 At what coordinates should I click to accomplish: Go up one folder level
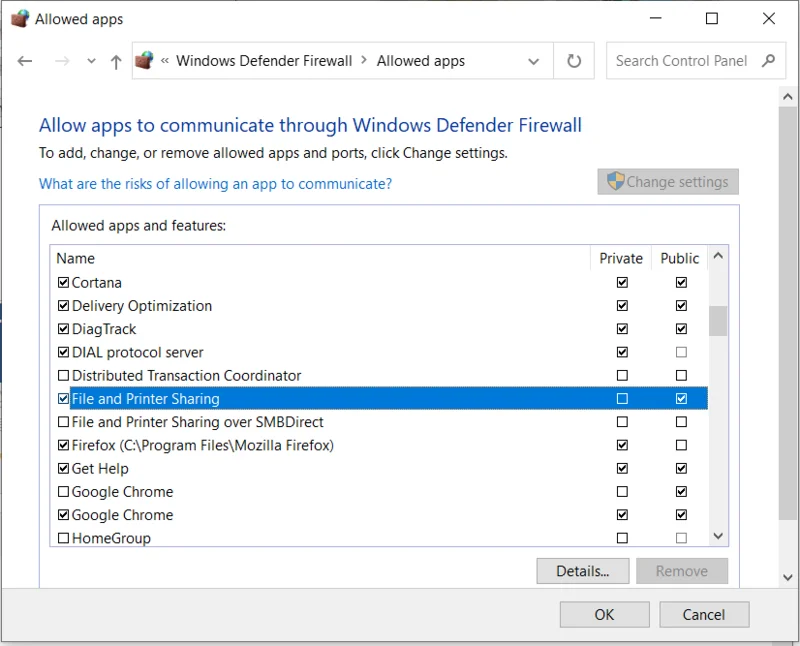(x=116, y=62)
